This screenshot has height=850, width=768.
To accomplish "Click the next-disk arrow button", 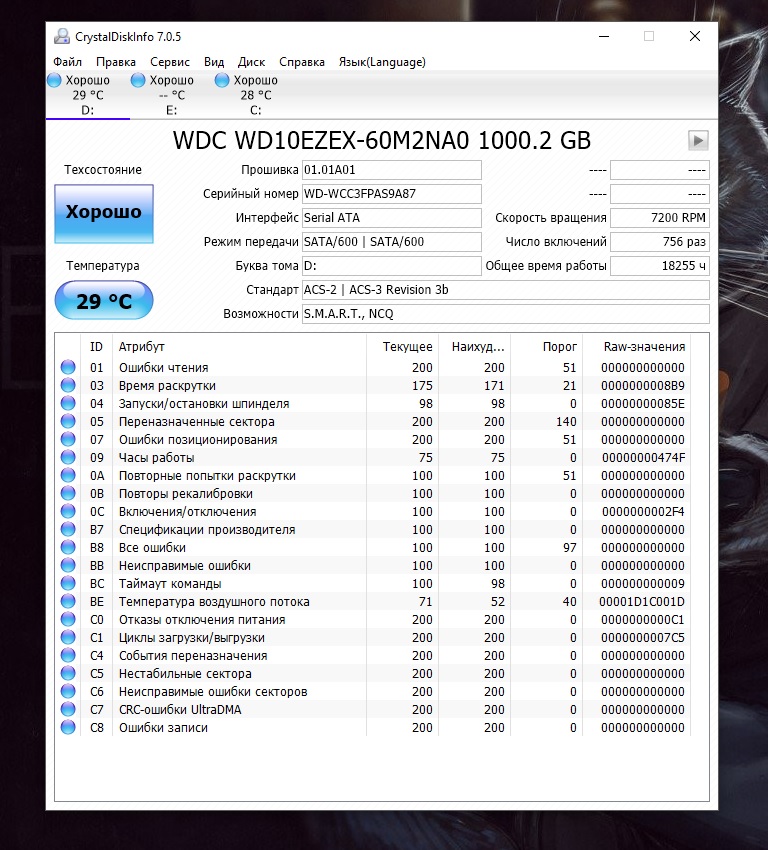I will (x=698, y=140).
